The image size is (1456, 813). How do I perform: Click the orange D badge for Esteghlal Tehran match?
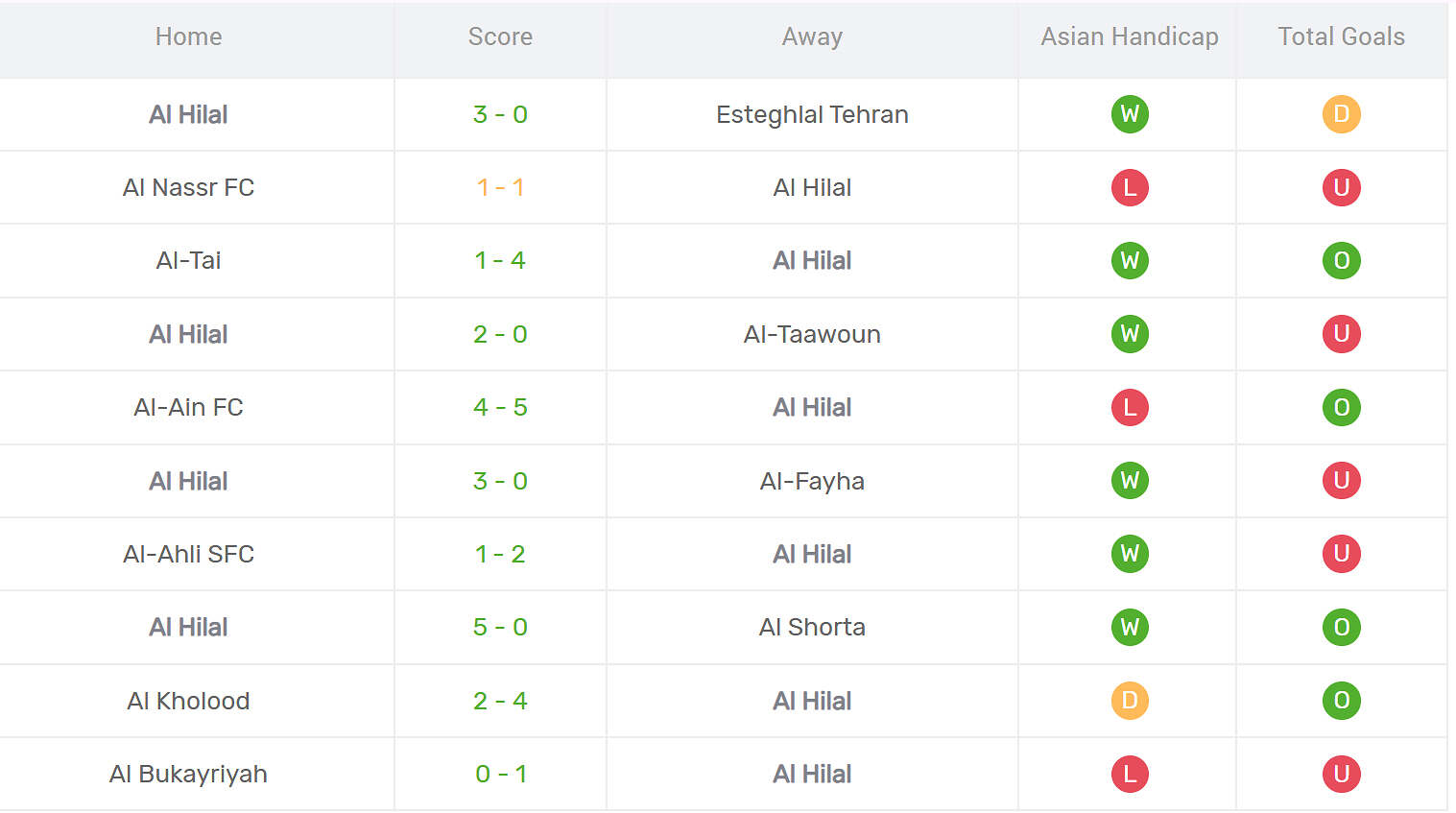coord(1341,114)
